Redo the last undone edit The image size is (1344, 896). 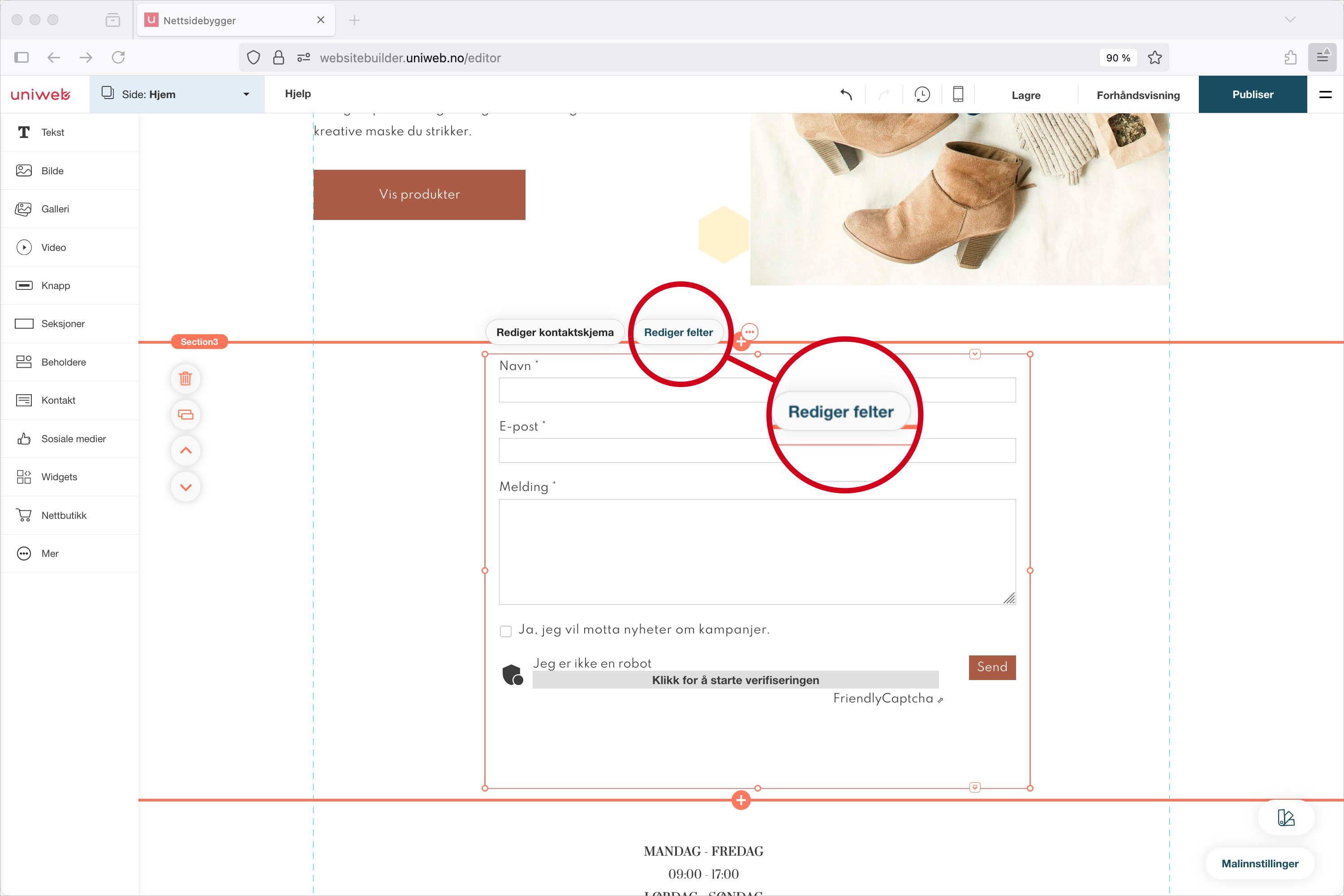[x=884, y=94]
